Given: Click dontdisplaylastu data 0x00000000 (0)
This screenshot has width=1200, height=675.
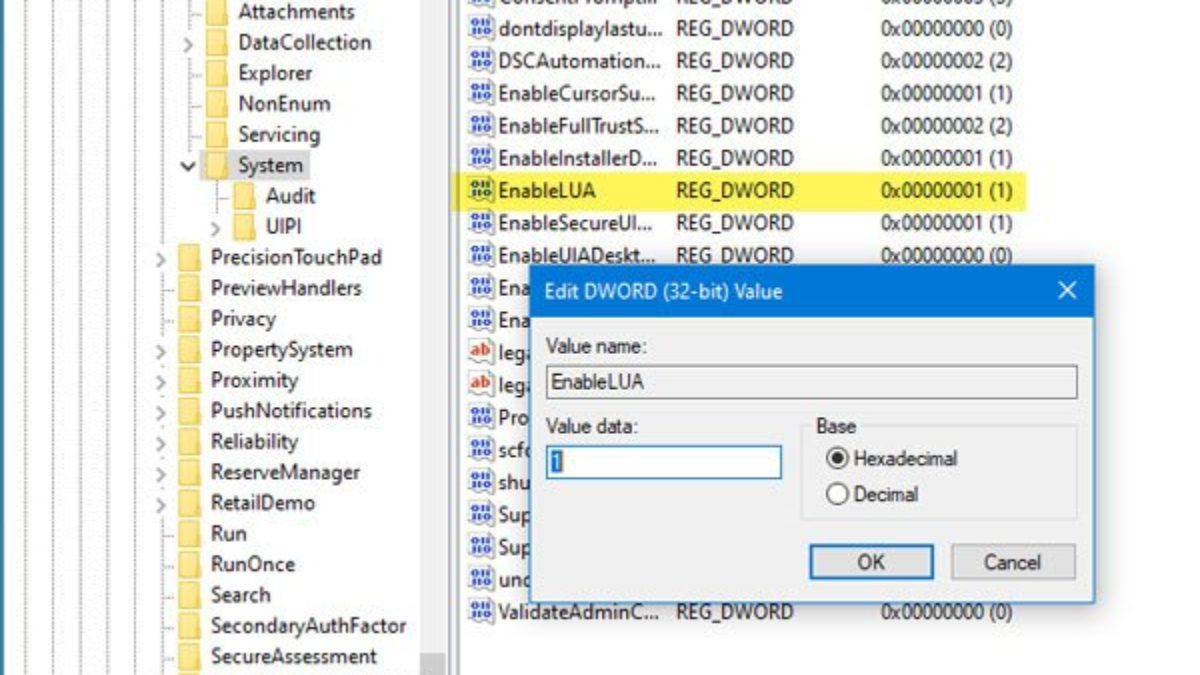Looking at the screenshot, I should 946,29.
